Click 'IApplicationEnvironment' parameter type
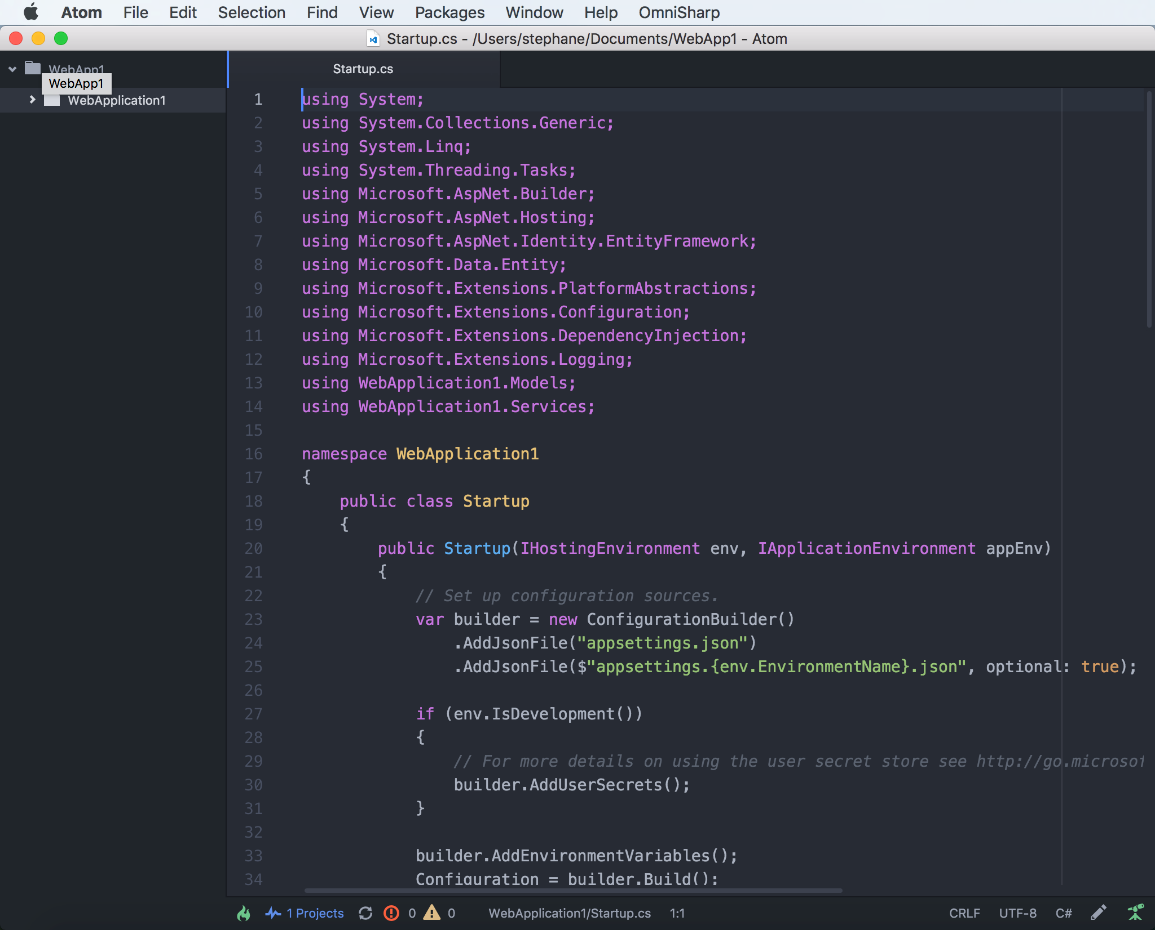The height and width of the screenshot is (930, 1155). [x=866, y=549]
